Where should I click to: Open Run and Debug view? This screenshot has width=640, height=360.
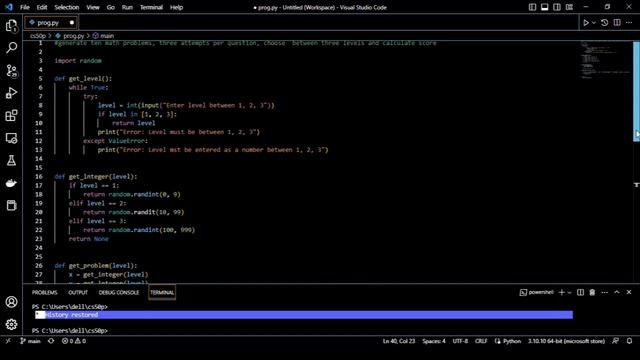click(x=11, y=93)
